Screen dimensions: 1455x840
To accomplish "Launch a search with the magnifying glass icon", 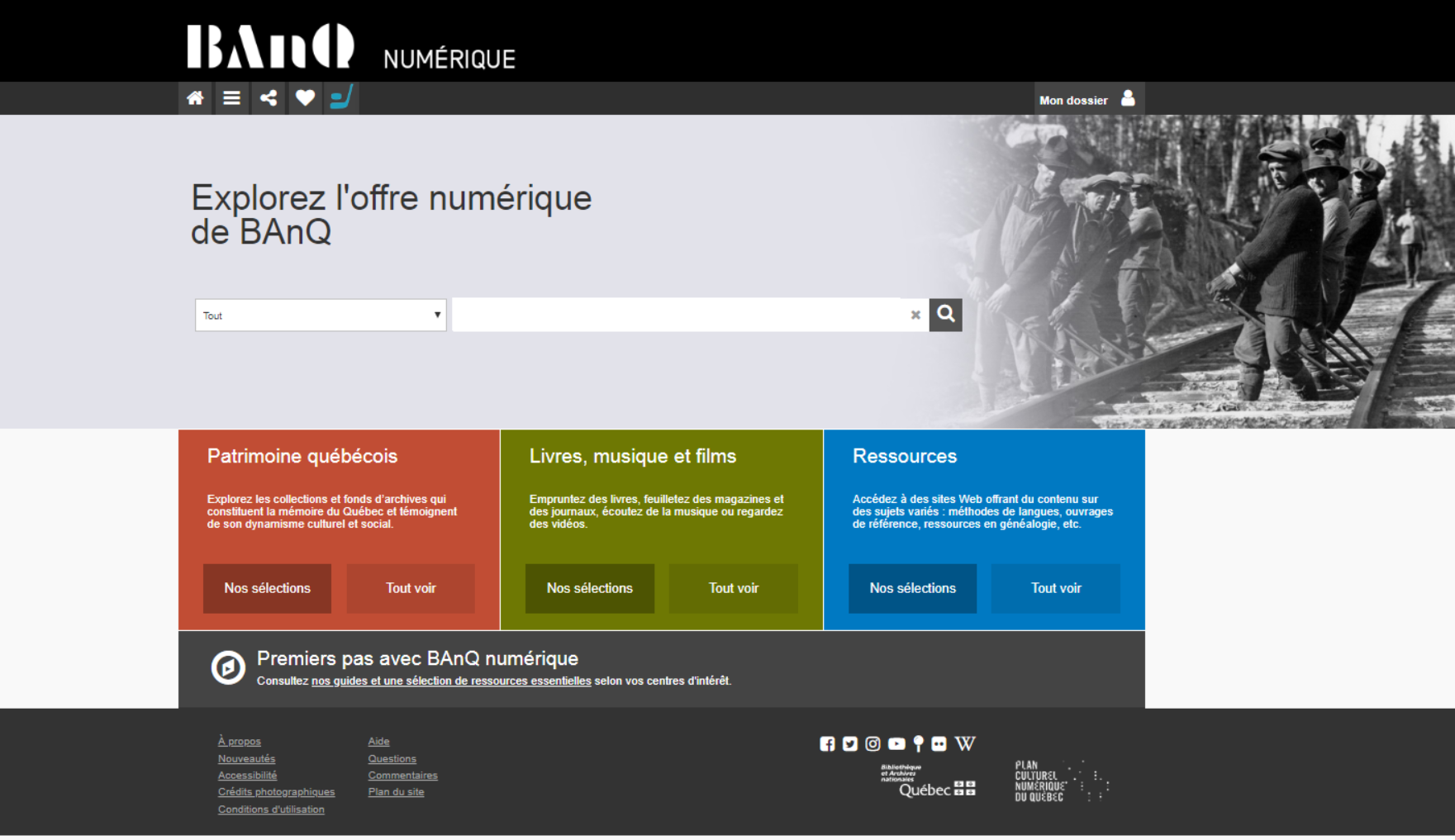I will click(x=945, y=314).
